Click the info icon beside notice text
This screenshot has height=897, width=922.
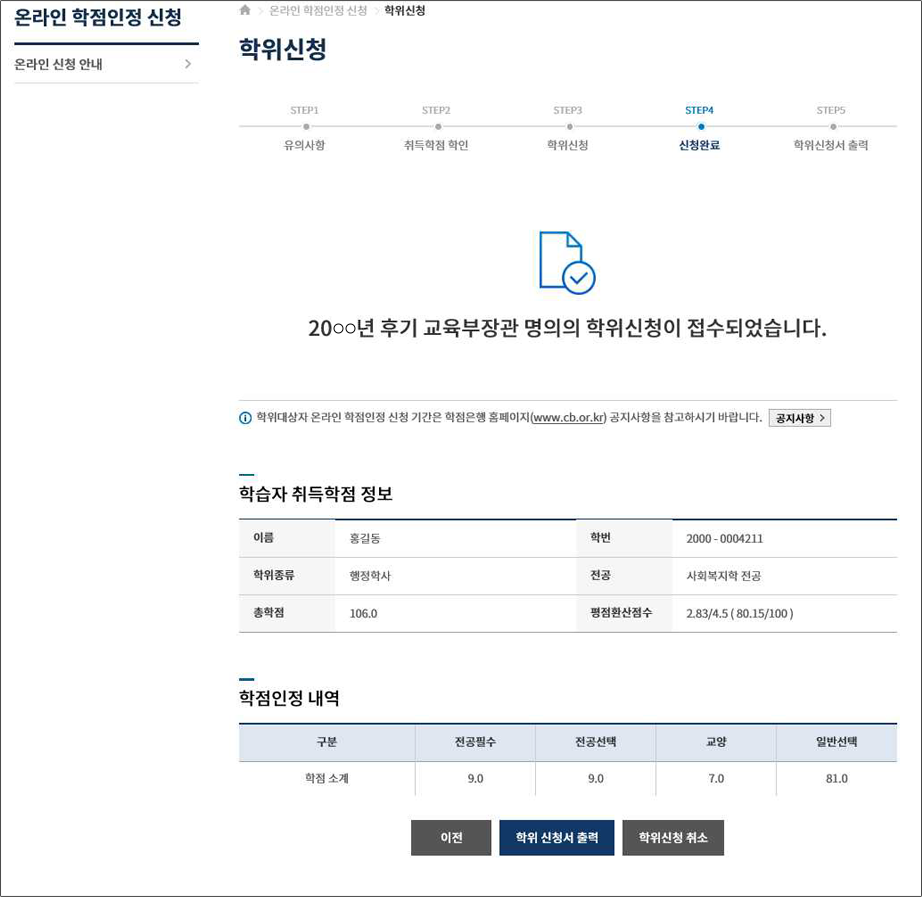pyautogui.click(x=245, y=418)
